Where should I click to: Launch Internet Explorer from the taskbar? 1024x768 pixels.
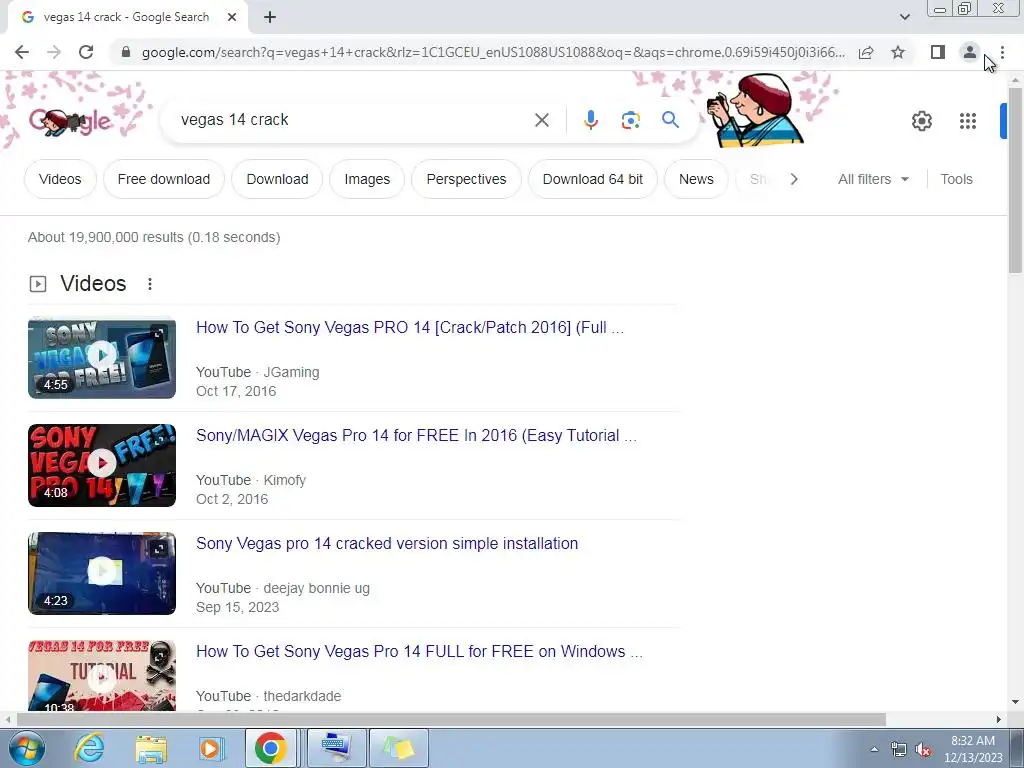point(89,748)
